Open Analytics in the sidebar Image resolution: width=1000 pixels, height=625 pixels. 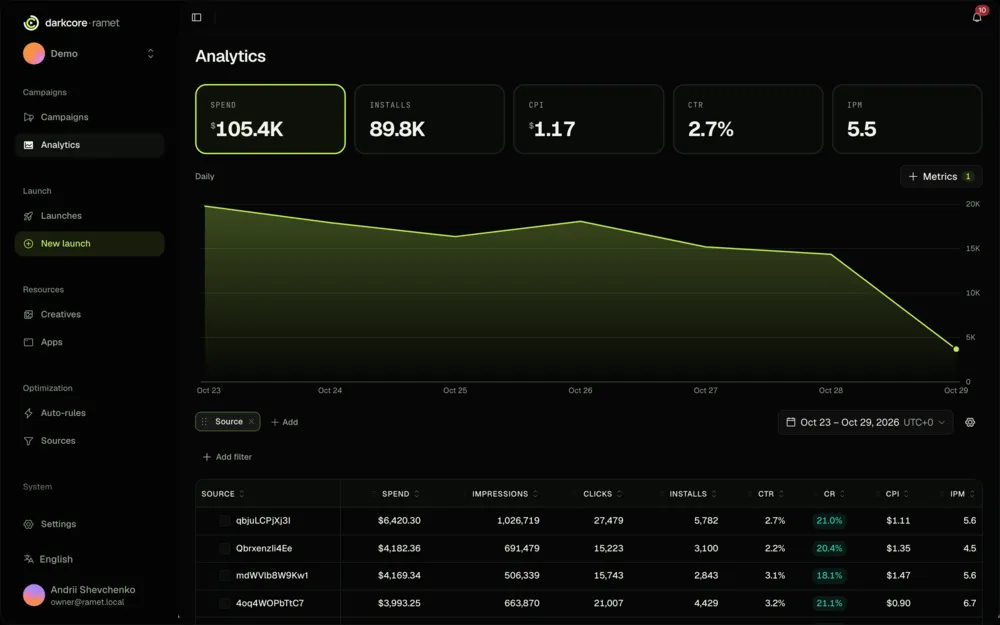point(89,145)
